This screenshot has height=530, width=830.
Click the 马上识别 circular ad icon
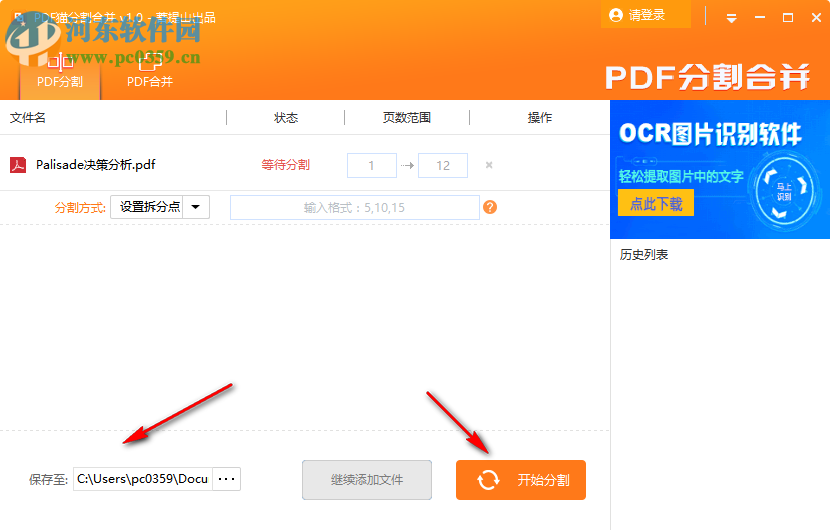point(784,192)
